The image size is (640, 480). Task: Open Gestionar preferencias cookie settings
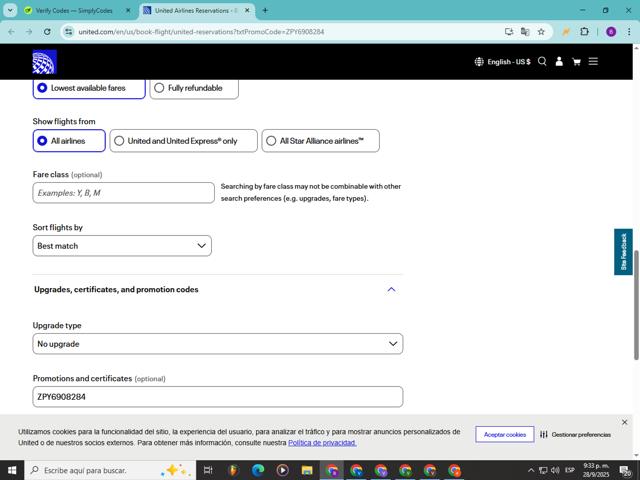click(576, 435)
